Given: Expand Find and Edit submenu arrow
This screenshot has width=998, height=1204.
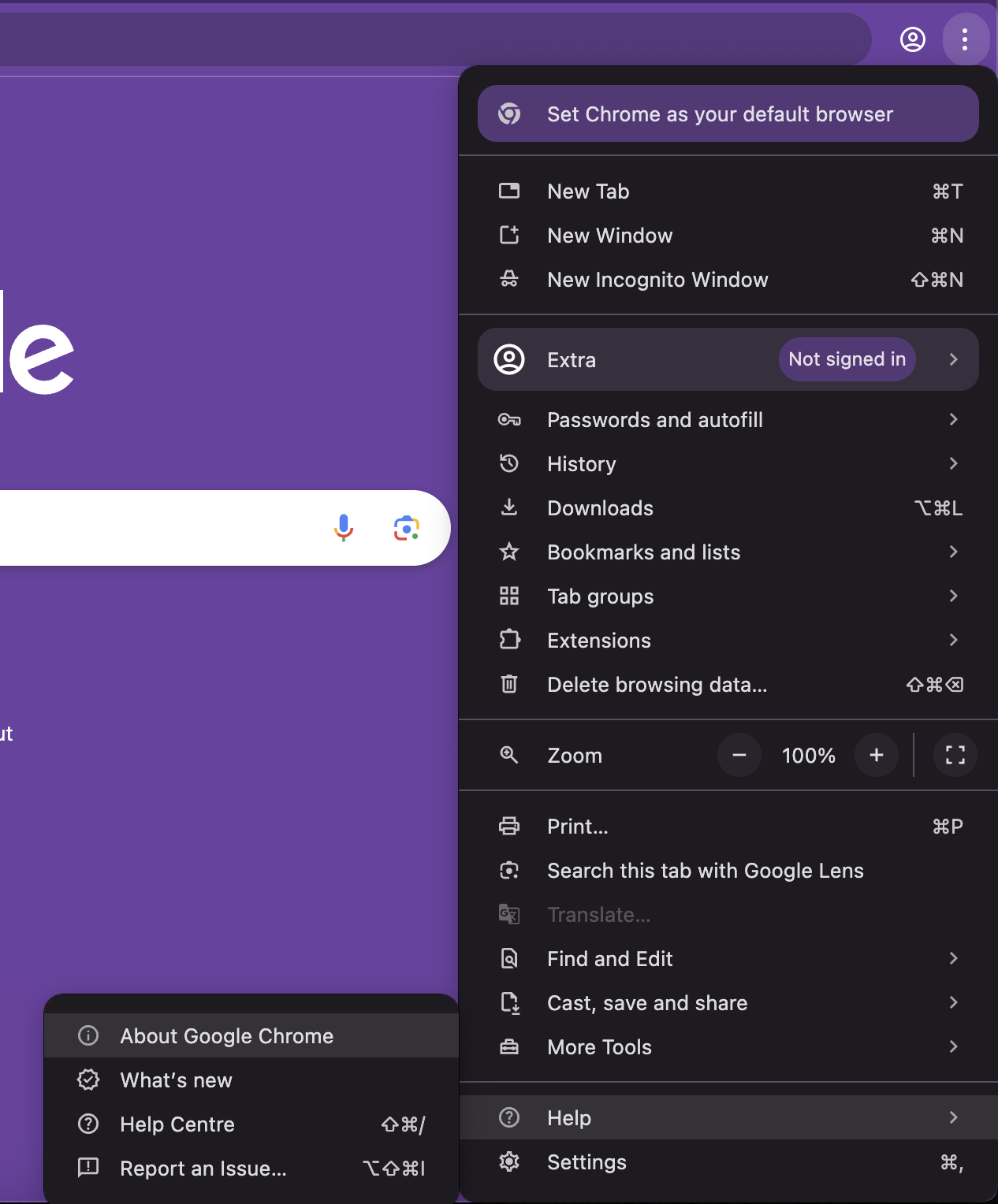Looking at the screenshot, I should point(954,958).
